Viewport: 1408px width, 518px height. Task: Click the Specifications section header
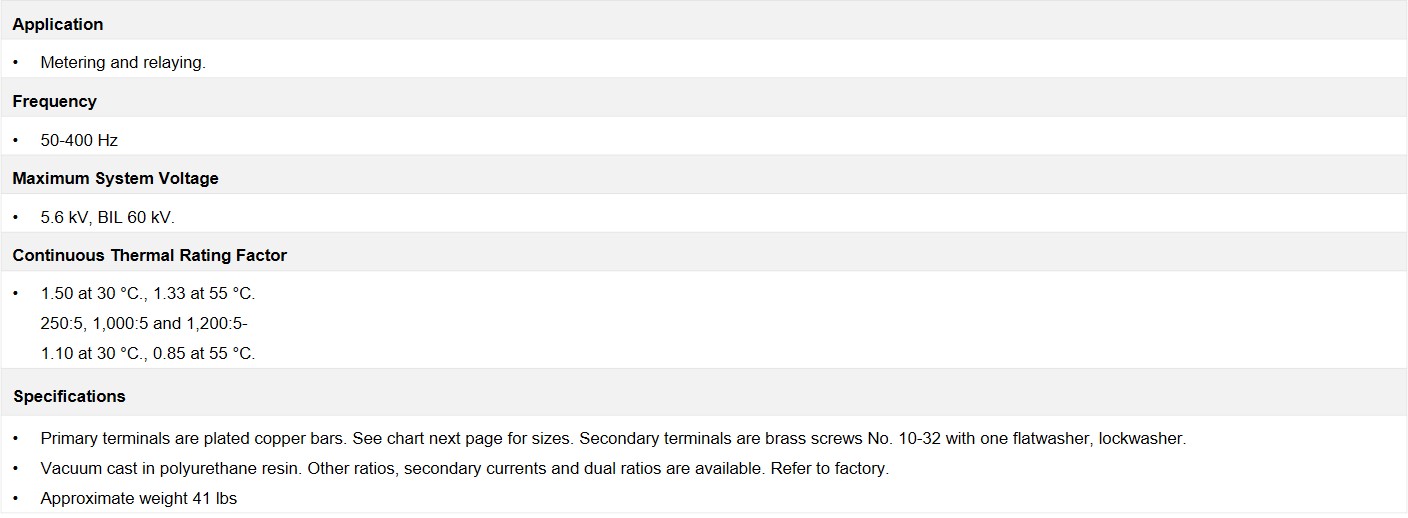click(69, 396)
